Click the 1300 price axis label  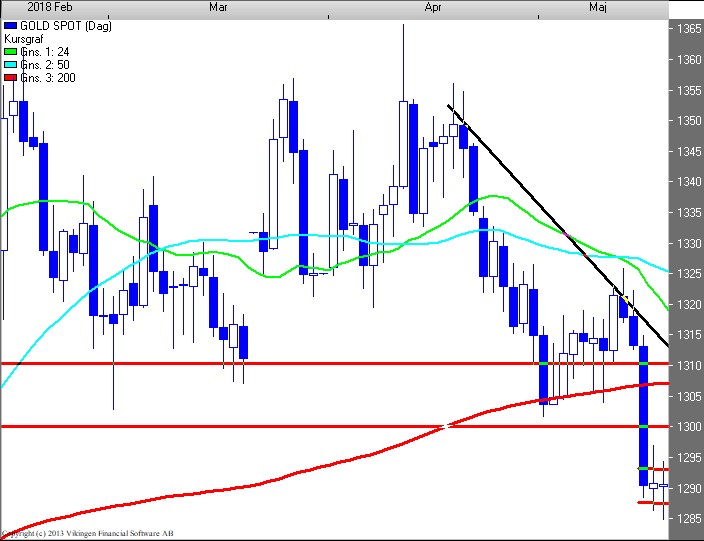click(687, 427)
